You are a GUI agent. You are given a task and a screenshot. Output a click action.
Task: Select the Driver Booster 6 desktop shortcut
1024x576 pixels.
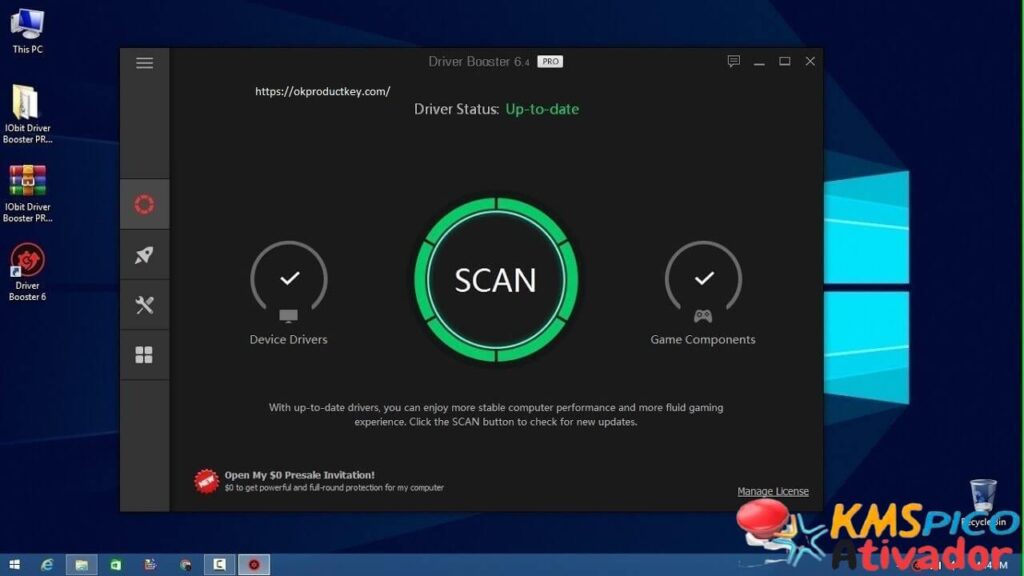(27, 272)
